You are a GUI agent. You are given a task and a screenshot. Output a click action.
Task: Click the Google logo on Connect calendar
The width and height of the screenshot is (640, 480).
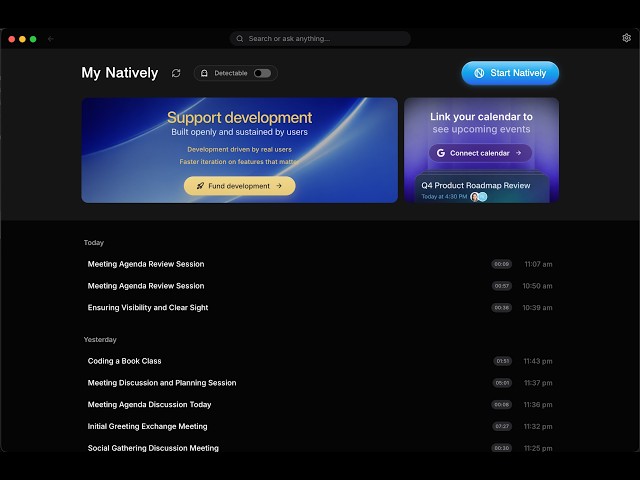(441, 153)
